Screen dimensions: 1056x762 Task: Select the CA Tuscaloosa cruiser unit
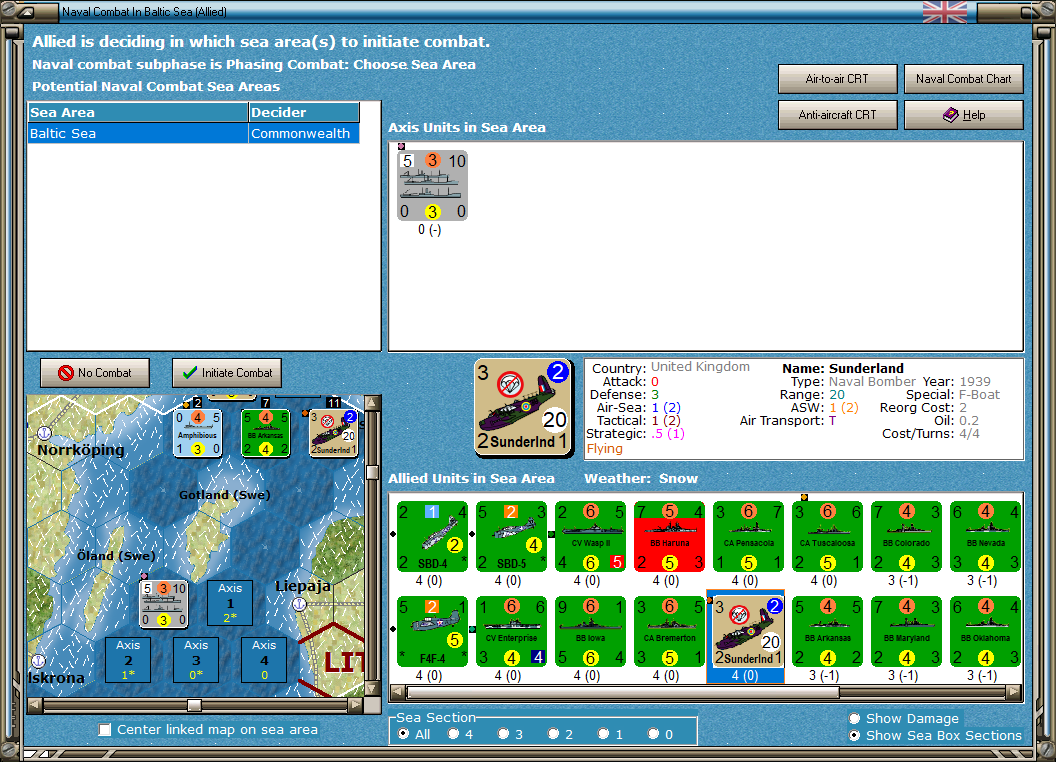tap(828, 536)
